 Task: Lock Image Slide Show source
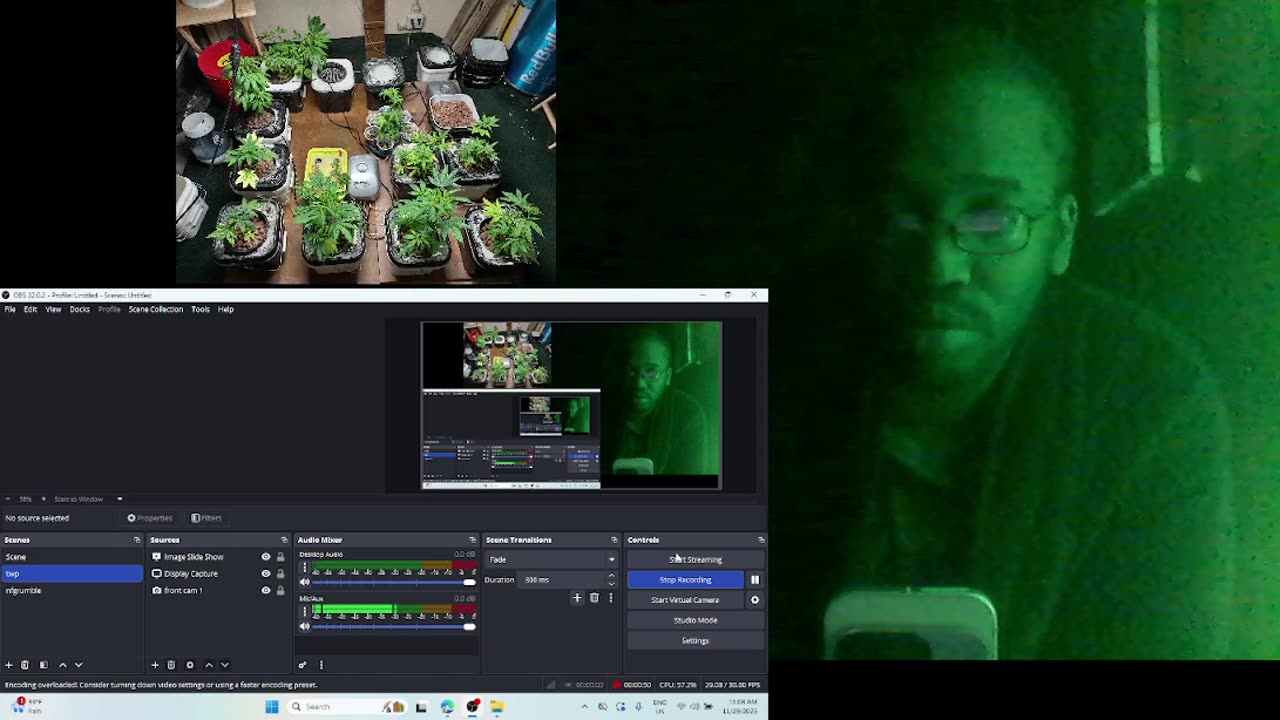(280, 557)
